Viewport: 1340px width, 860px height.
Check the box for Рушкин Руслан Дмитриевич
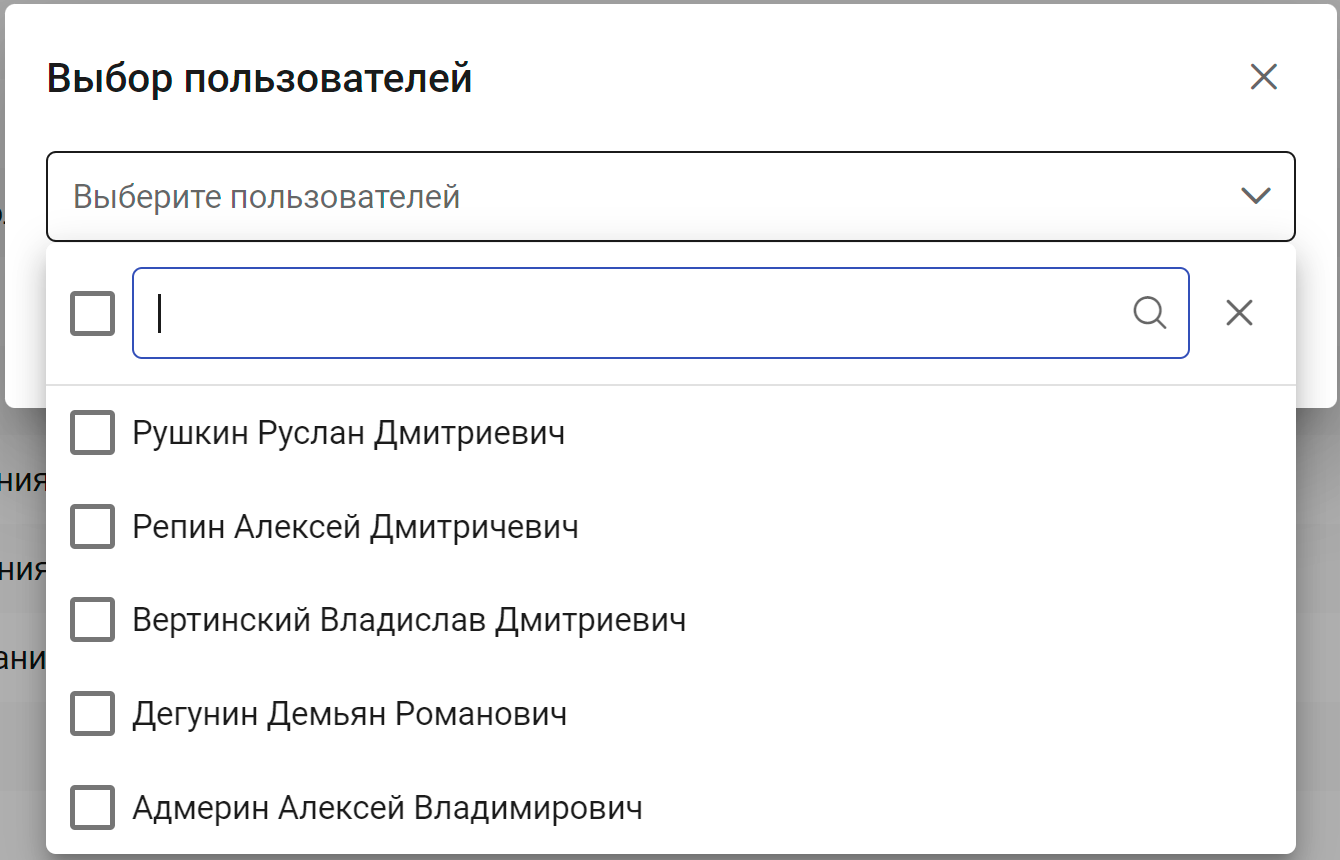coord(92,433)
